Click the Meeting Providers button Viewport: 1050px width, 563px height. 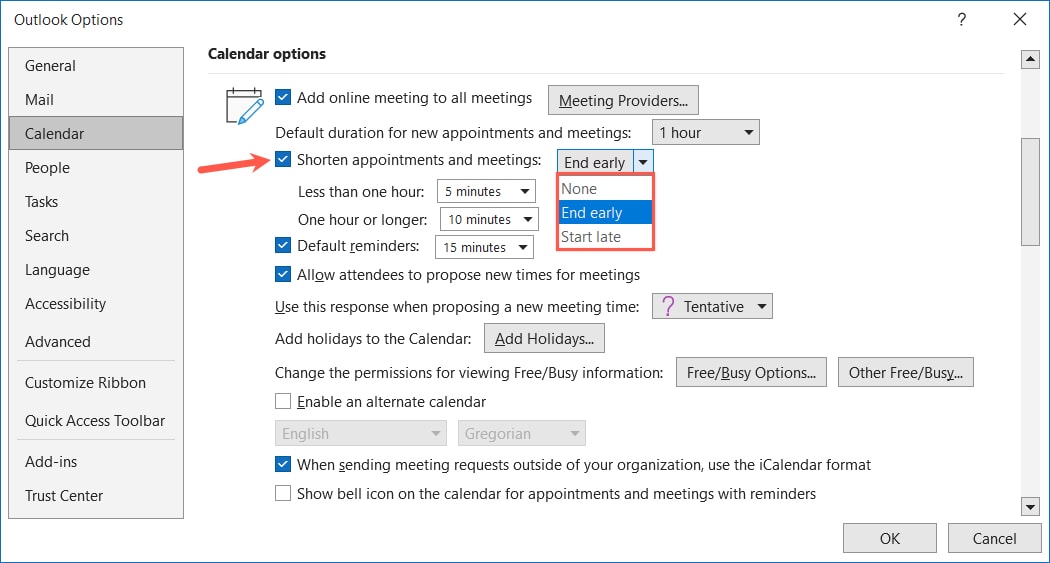pos(623,100)
